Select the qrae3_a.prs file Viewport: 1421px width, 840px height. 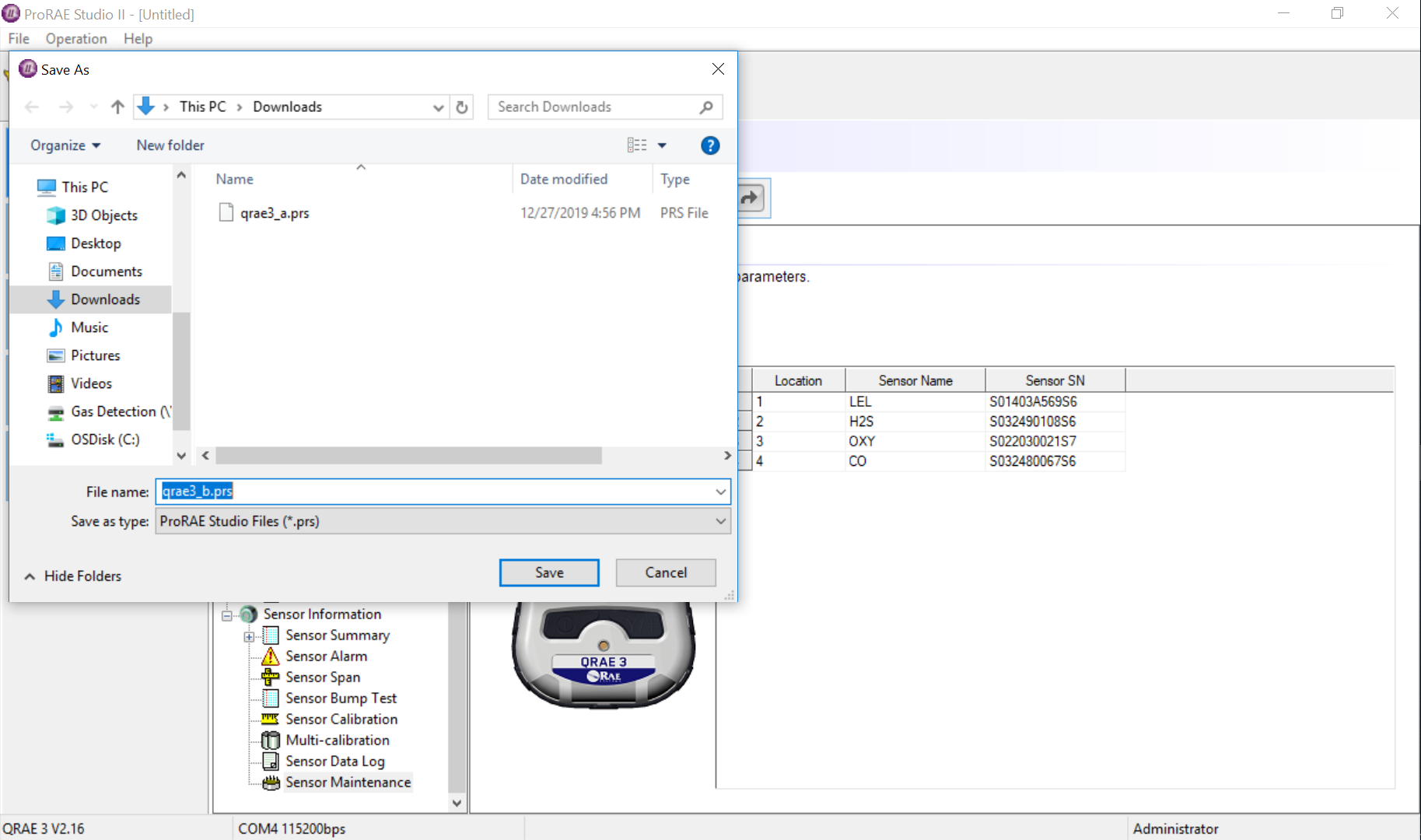(274, 212)
